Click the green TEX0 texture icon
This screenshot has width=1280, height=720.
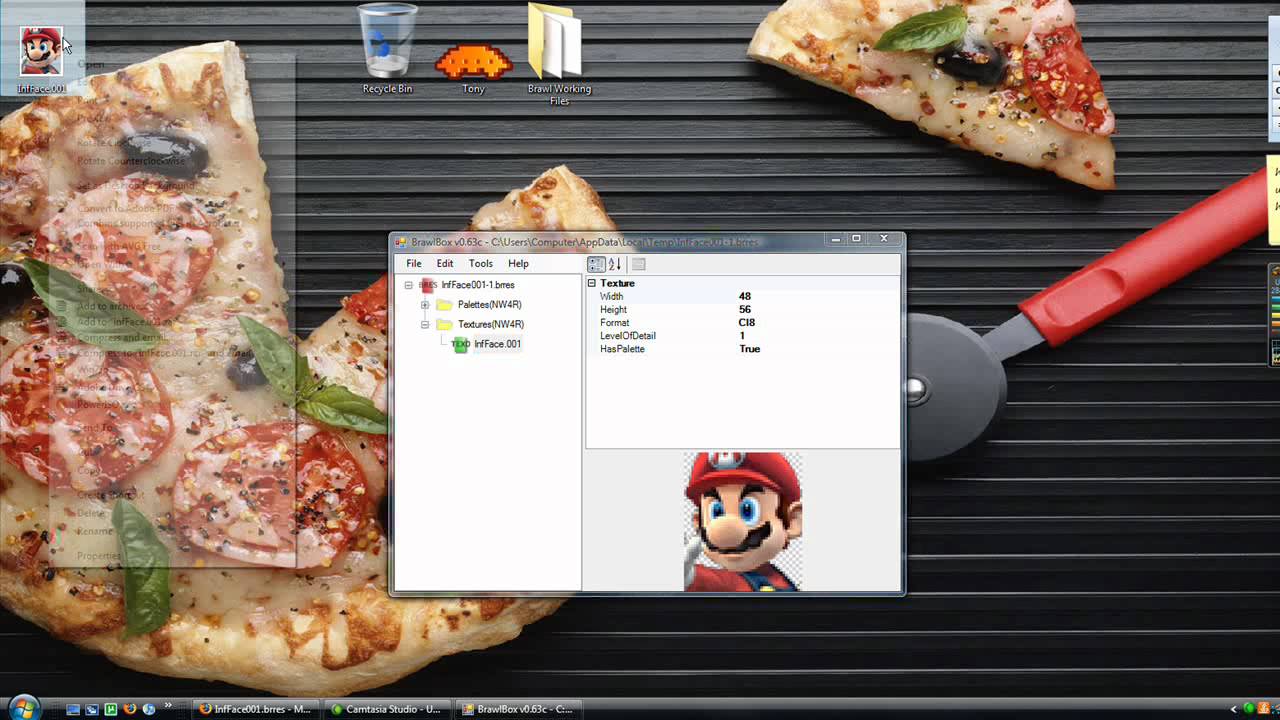pyautogui.click(x=460, y=344)
